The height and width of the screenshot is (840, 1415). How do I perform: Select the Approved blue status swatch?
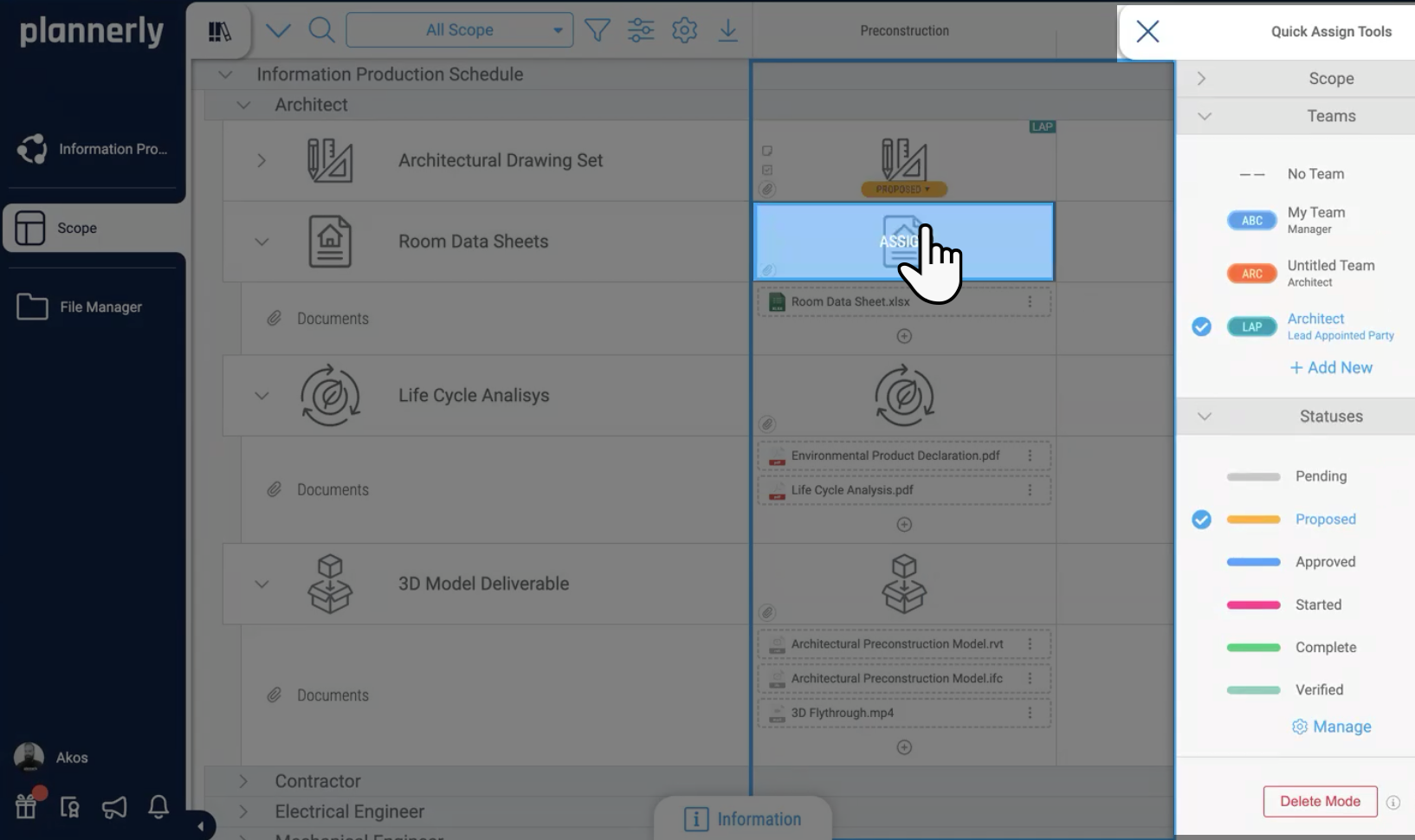pos(1253,562)
